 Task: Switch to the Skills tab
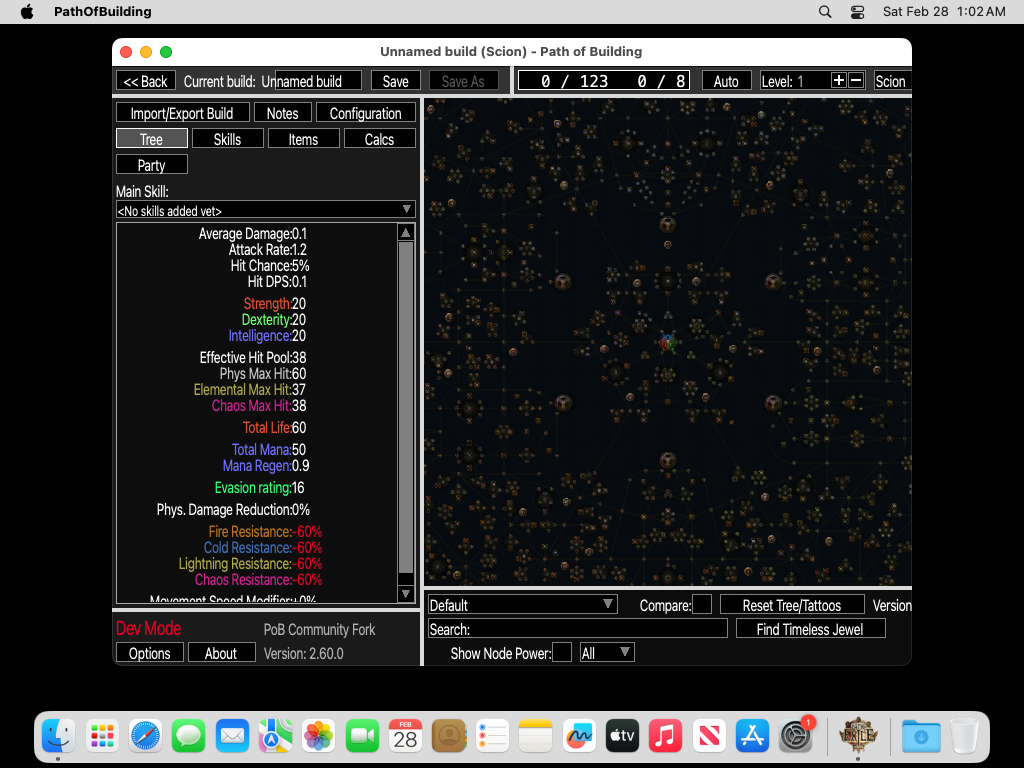[227, 139]
